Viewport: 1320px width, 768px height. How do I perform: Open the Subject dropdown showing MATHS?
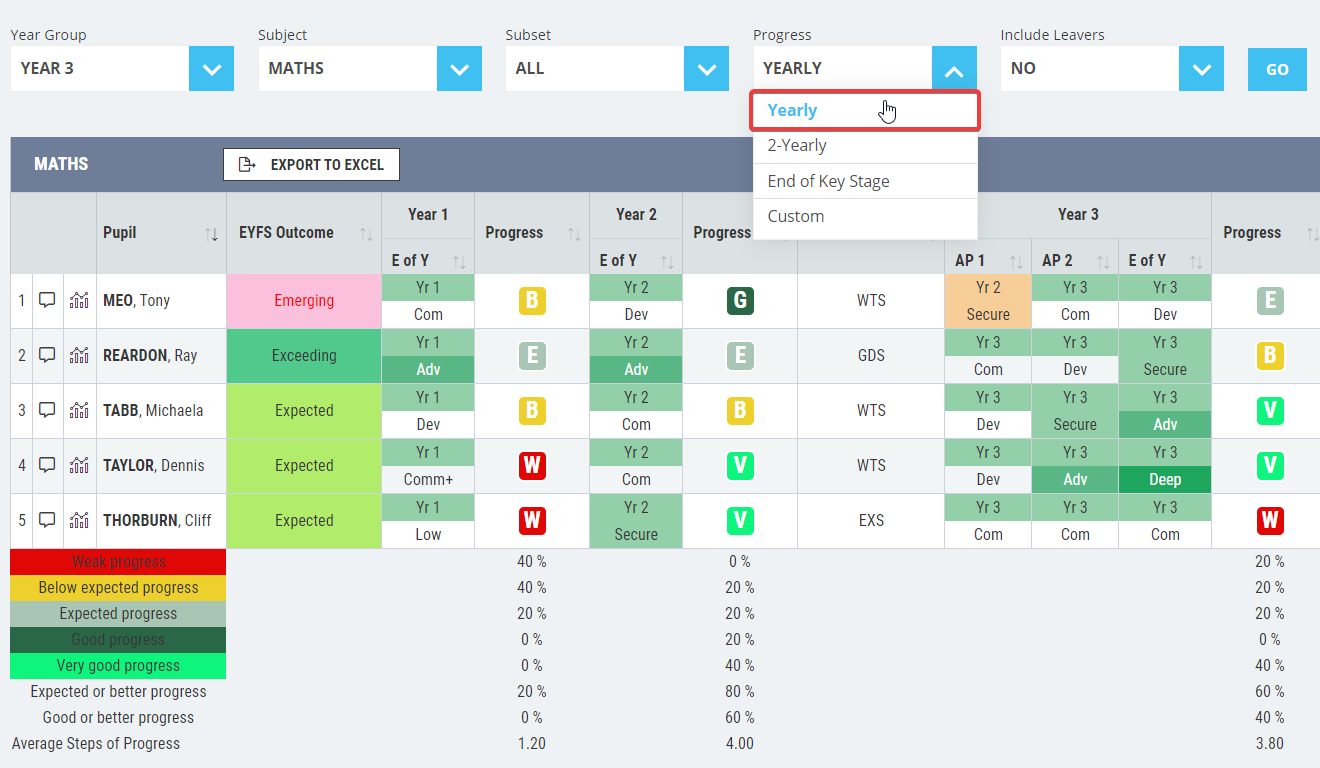pyautogui.click(x=459, y=69)
